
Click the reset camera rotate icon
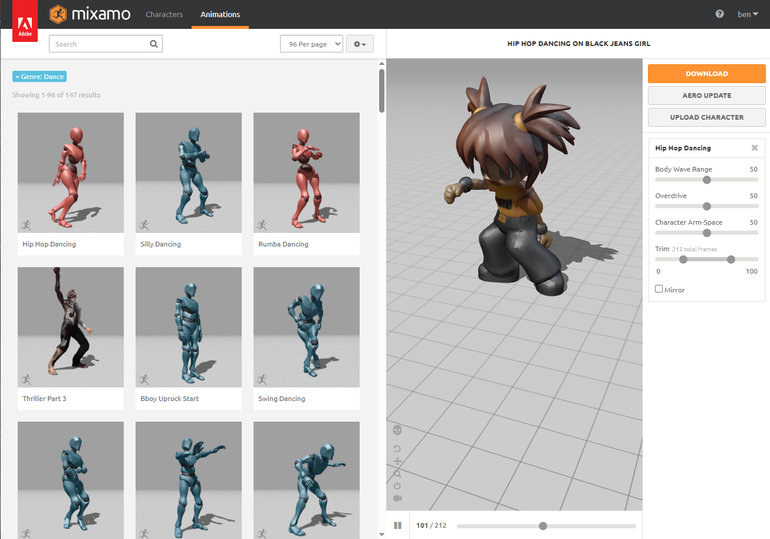pyautogui.click(x=397, y=448)
